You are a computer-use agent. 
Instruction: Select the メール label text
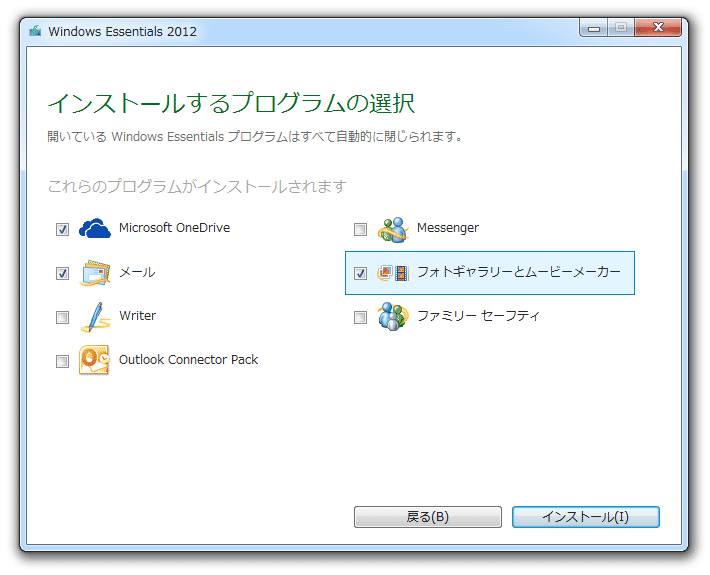[x=137, y=272]
